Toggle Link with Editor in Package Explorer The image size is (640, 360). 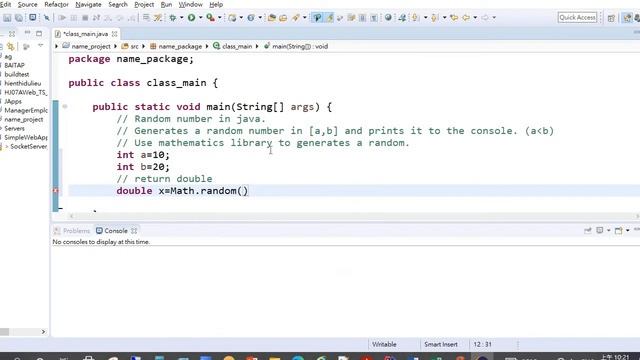[x=11, y=47]
